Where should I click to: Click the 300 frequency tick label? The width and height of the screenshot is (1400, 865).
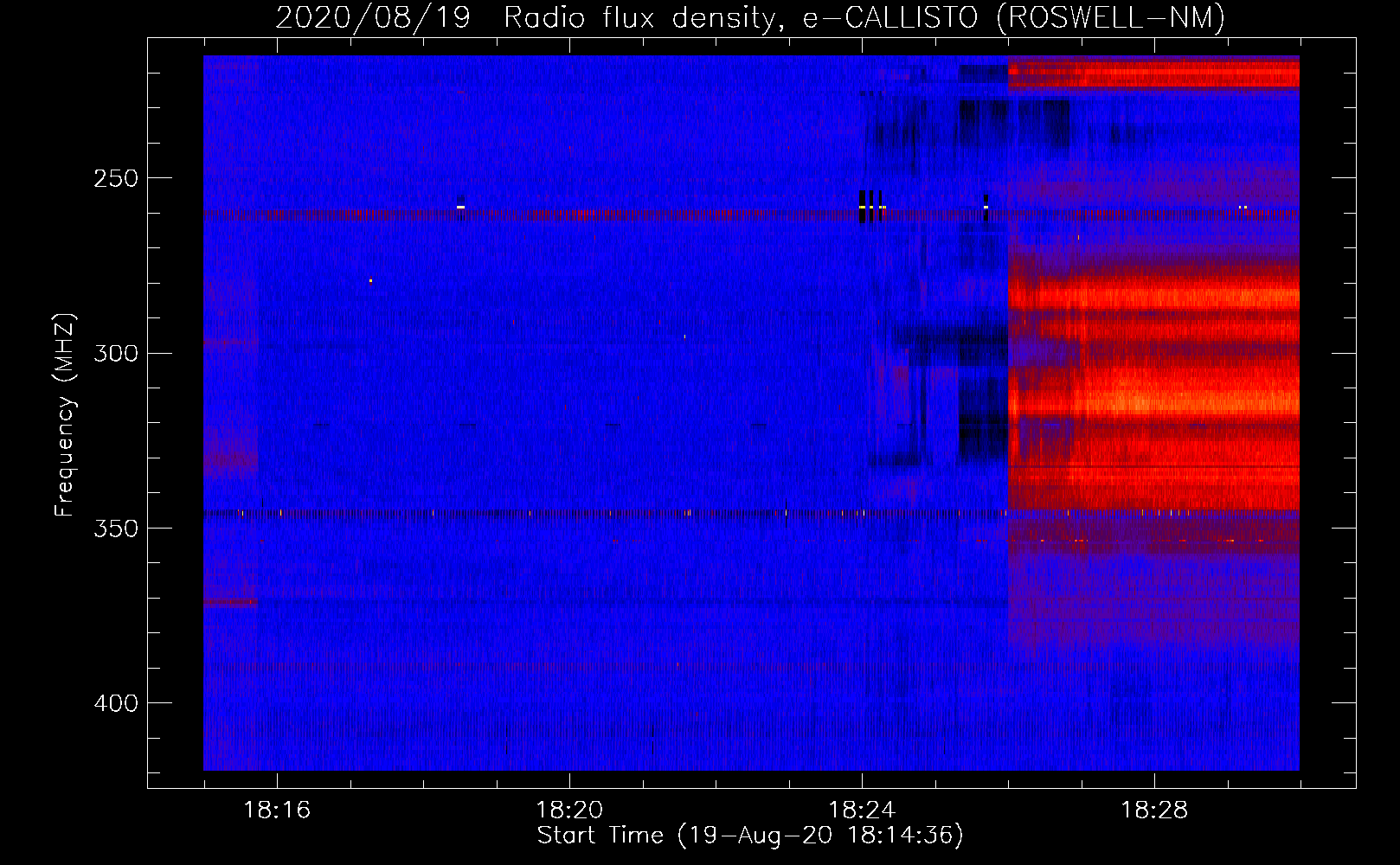click(x=116, y=354)
